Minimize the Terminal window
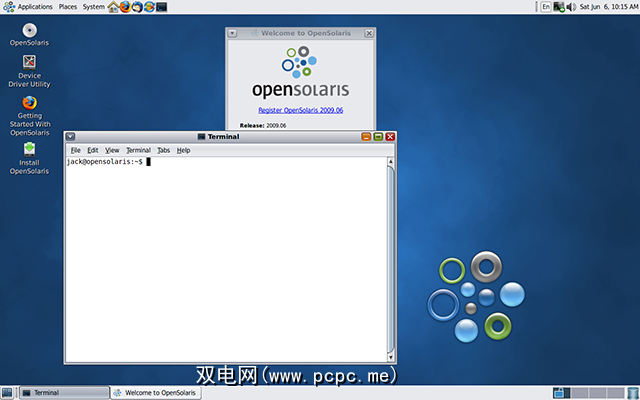 (366, 137)
